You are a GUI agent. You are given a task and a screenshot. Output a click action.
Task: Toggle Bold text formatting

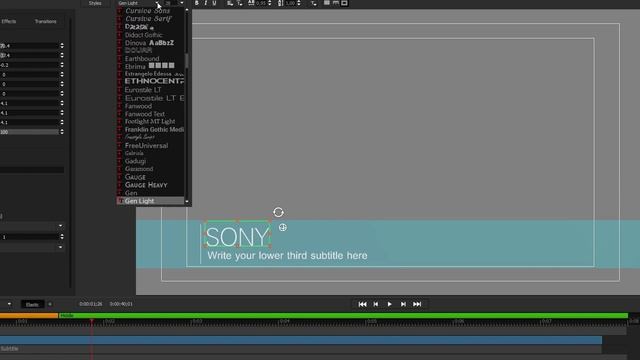pyautogui.click(x=196, y=3)
